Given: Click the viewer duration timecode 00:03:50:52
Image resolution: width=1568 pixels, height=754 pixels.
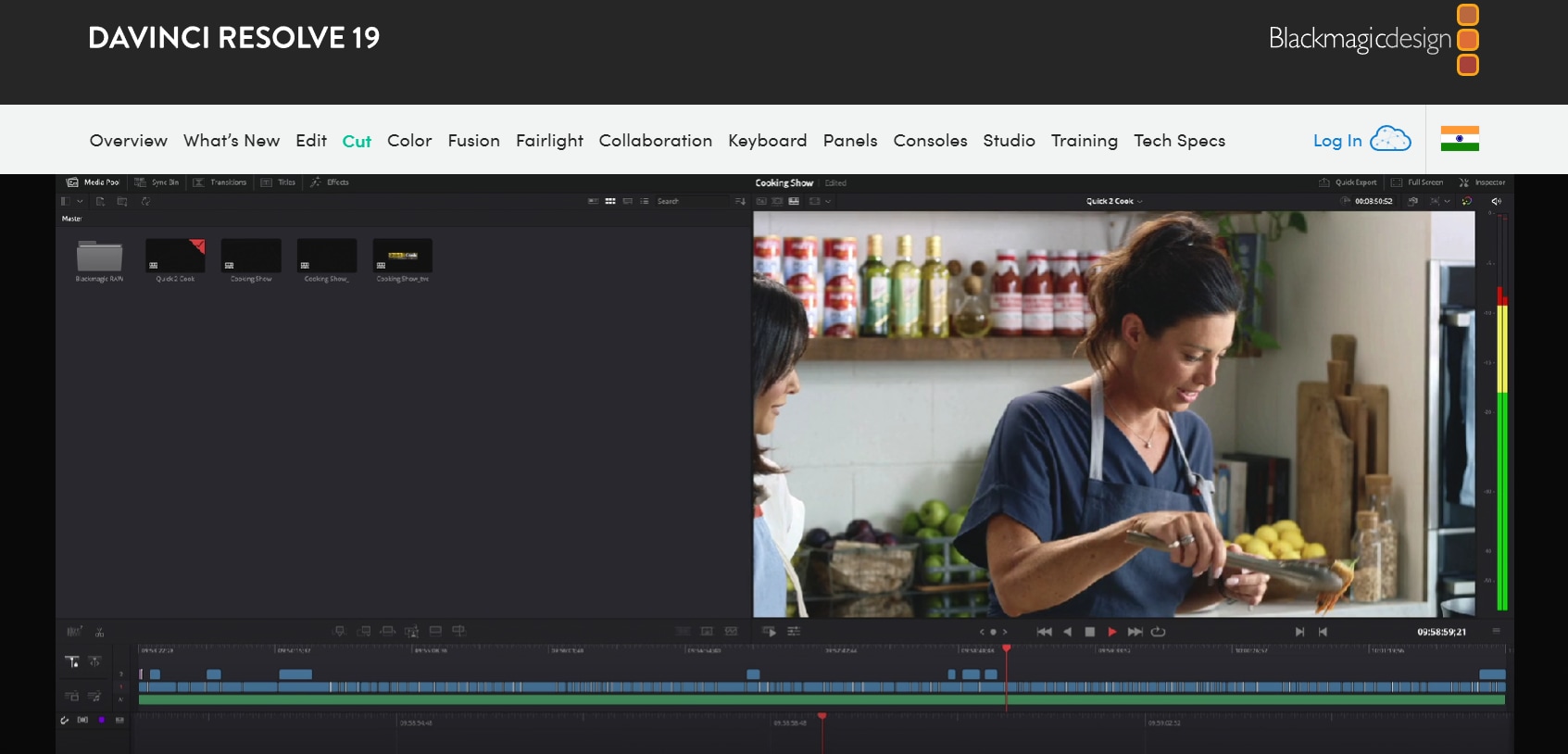Looking at the screenshot, I should [1374, 201].
